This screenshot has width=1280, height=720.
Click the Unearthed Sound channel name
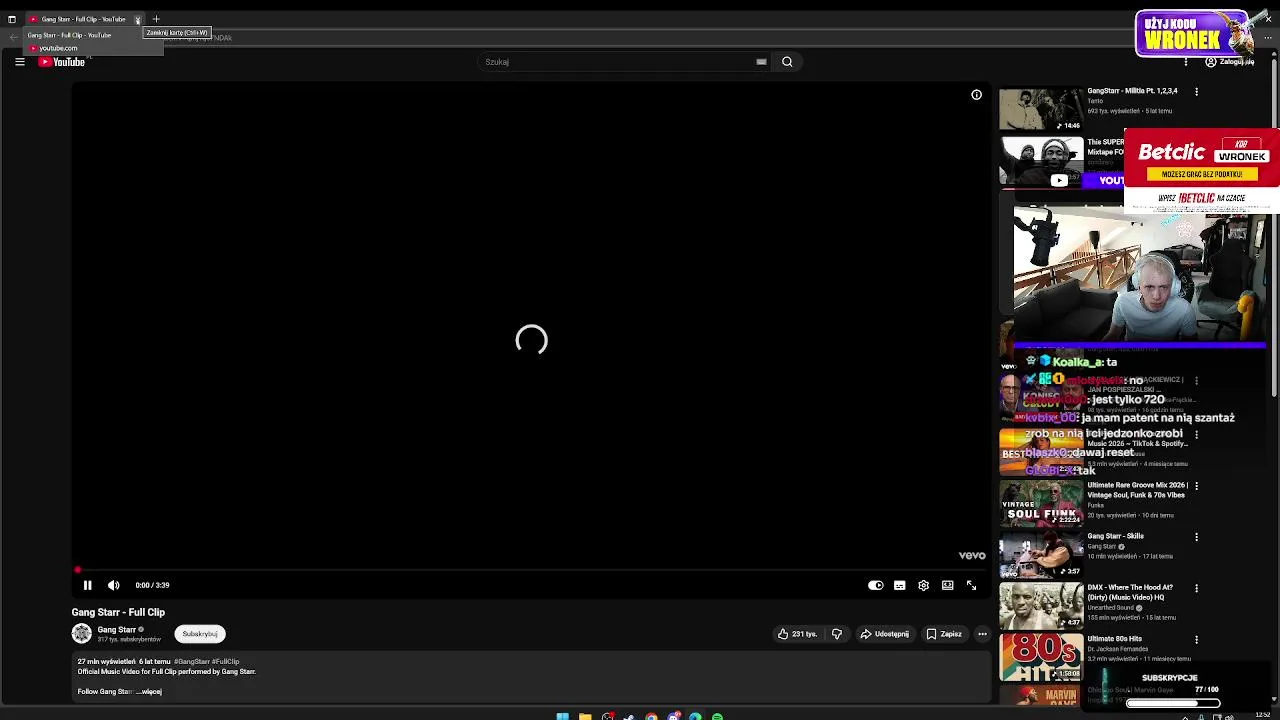[x=1111, y=608]
